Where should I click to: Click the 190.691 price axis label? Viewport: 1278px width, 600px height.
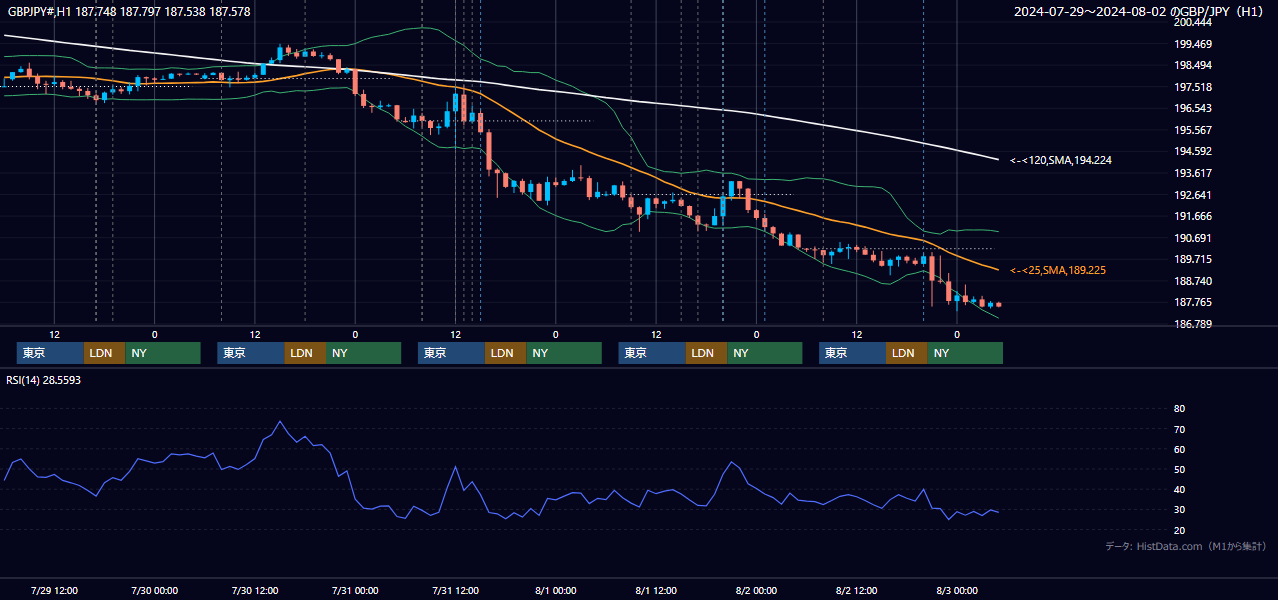click(1193, 238)
